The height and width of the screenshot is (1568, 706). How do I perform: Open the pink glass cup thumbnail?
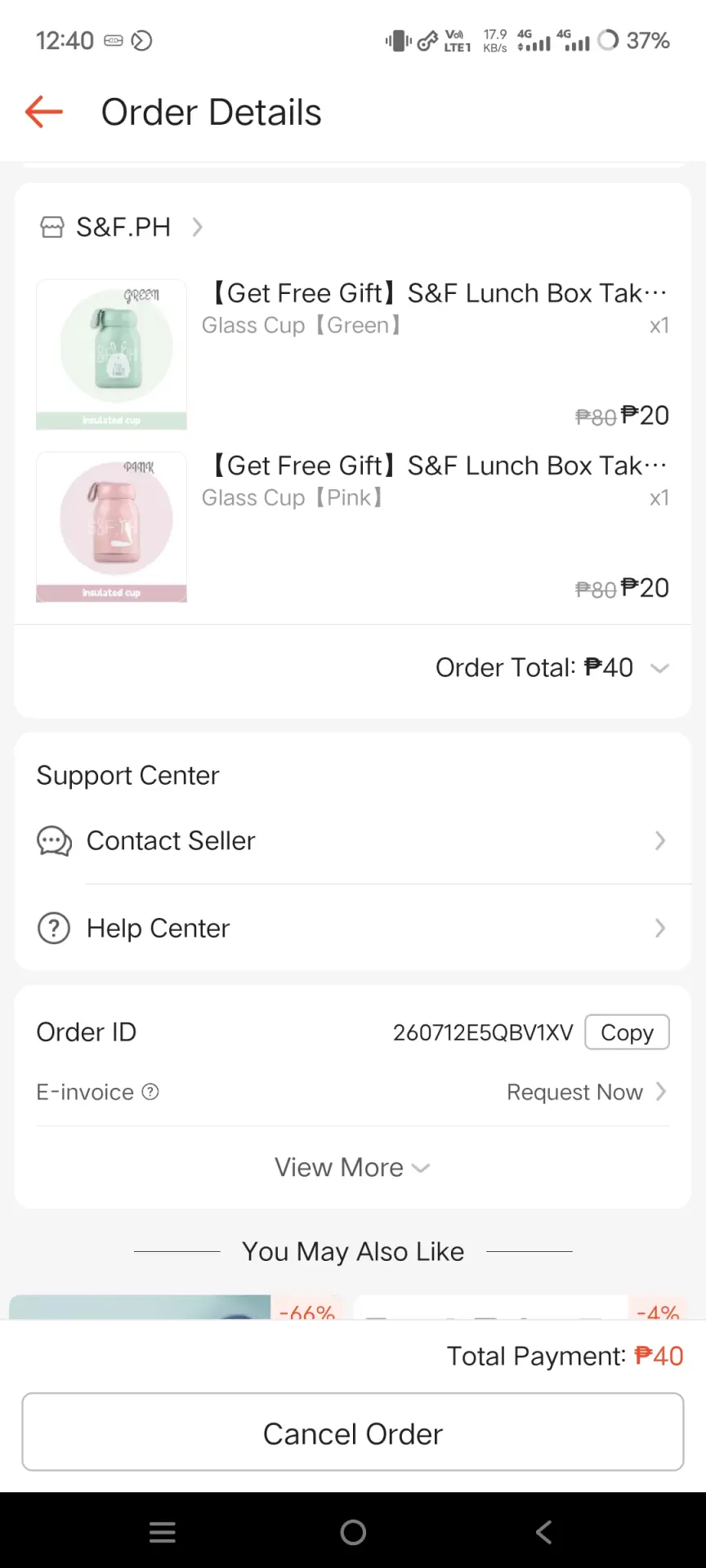[x=111, y=527]
